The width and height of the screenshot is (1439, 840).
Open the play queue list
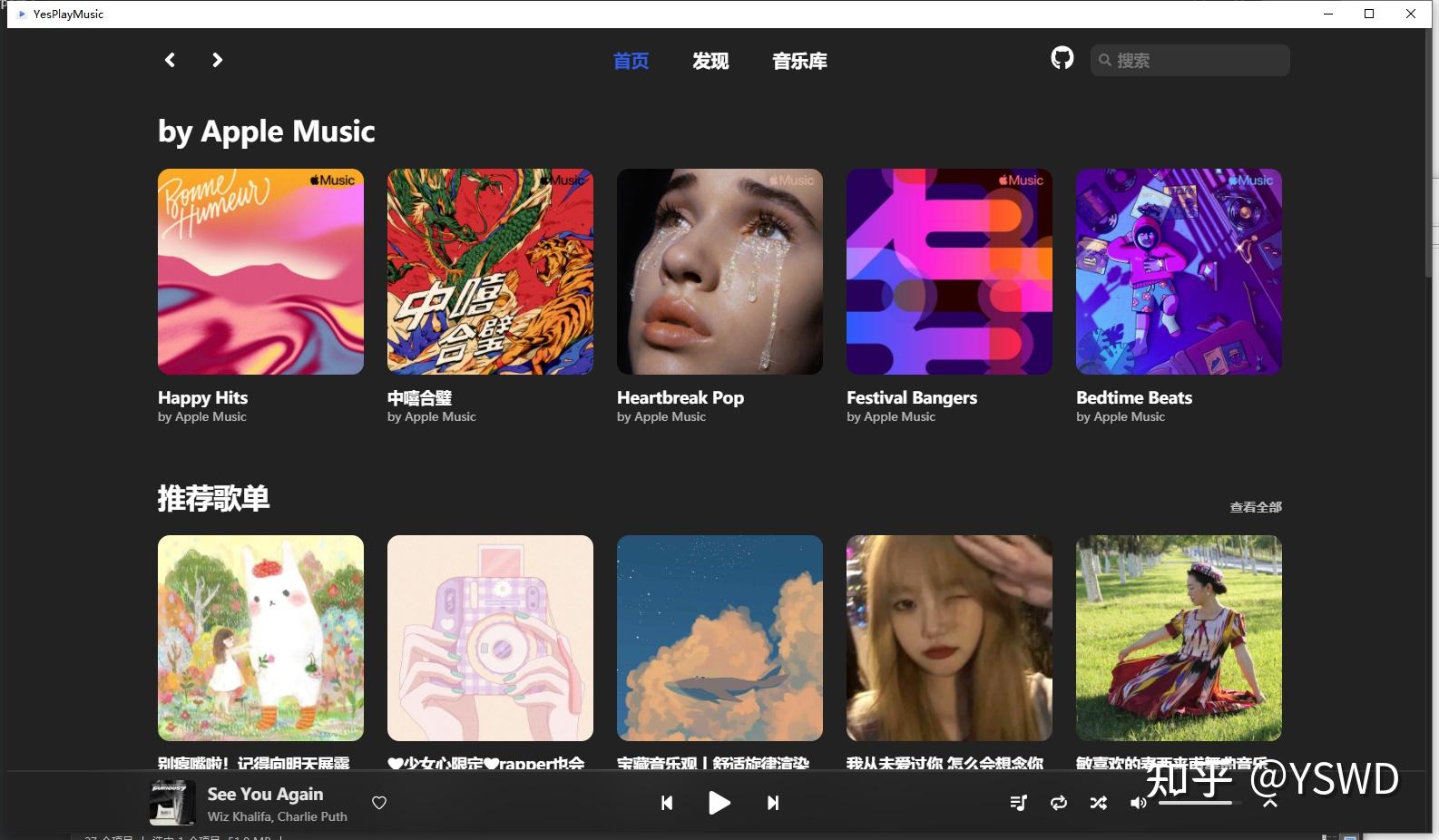point(1019,803)
